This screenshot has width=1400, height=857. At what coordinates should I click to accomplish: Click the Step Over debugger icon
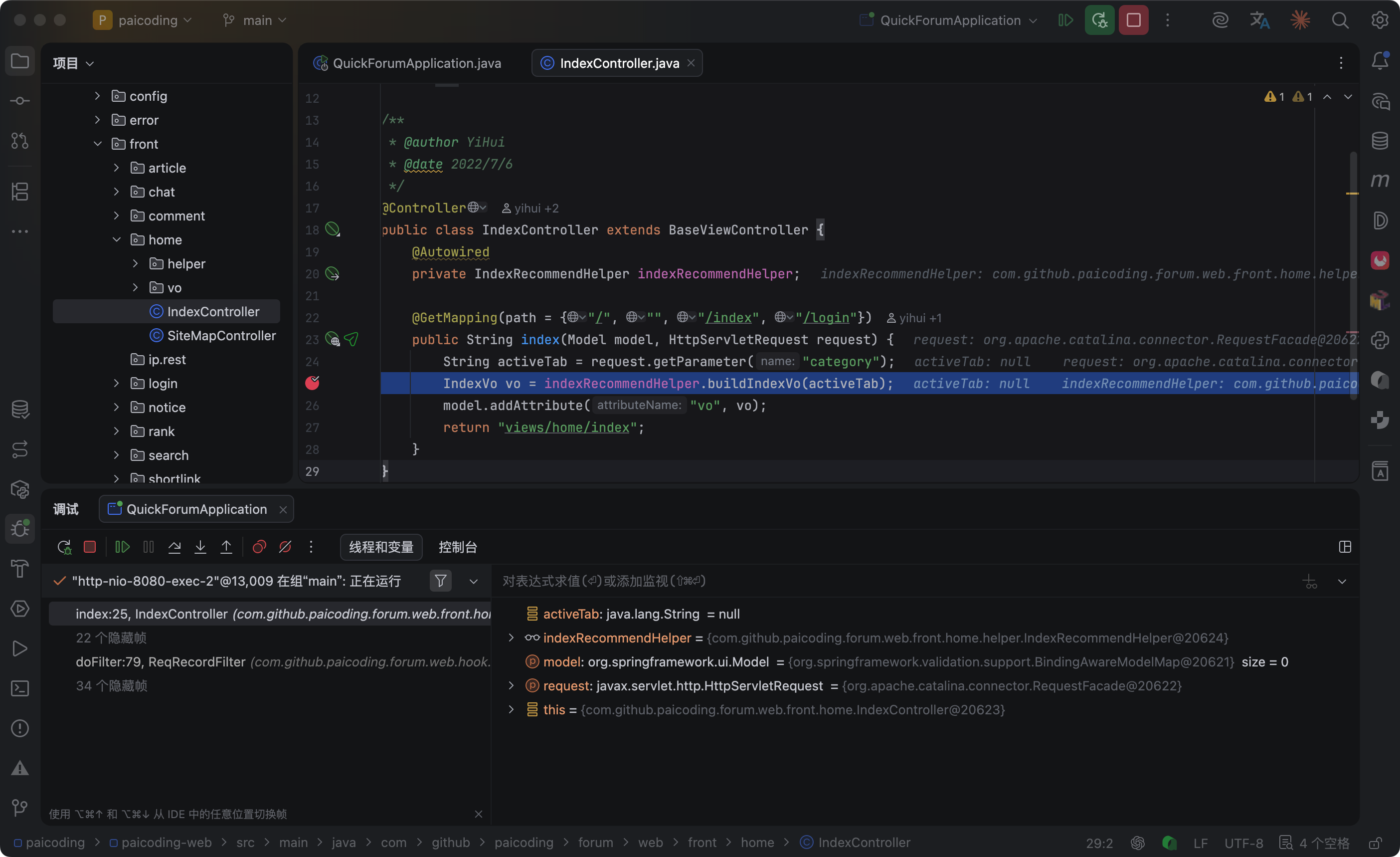click(x=175, y=547)
